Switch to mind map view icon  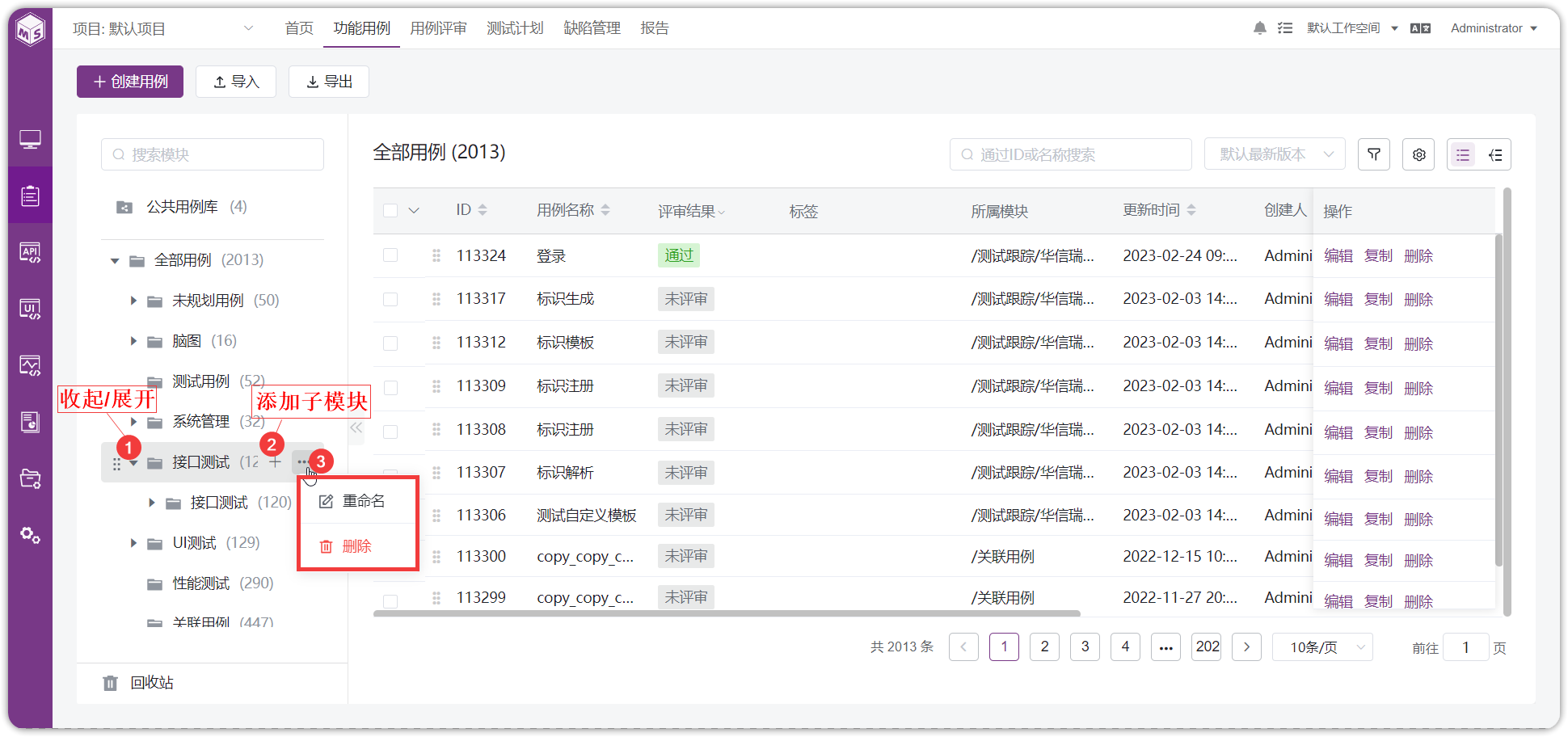pos(1495,154)
